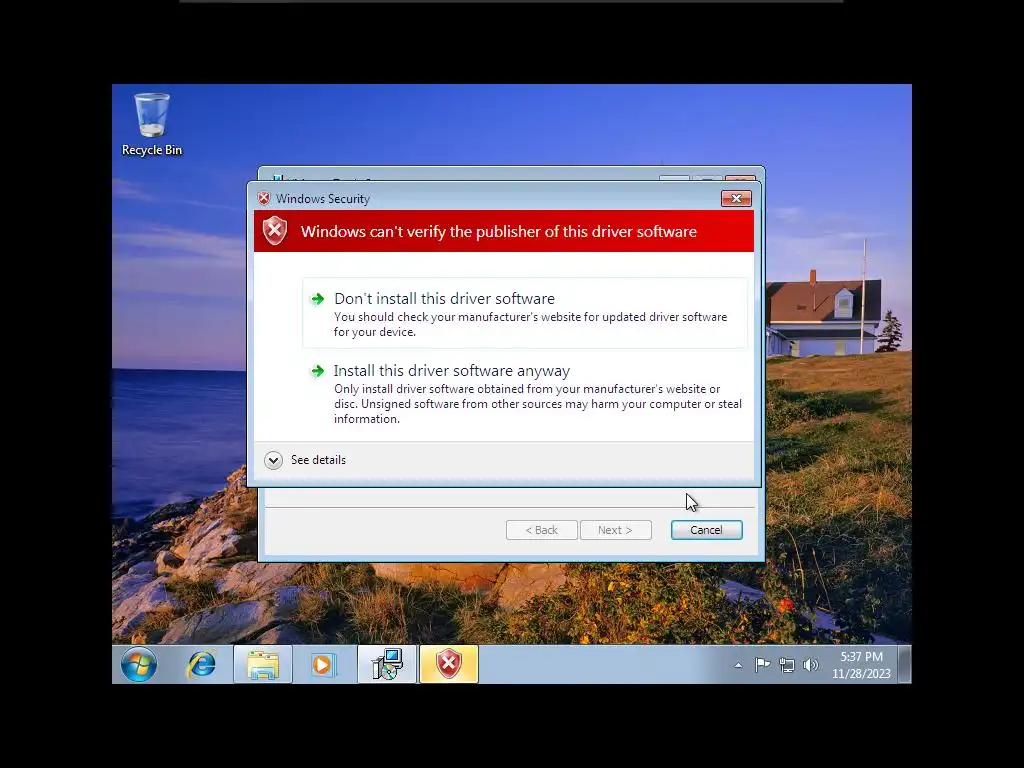Open the Windows Start orb
The height and width of the screenshot is (768, 1024).
pyautogui.click(x=138, y=665)
